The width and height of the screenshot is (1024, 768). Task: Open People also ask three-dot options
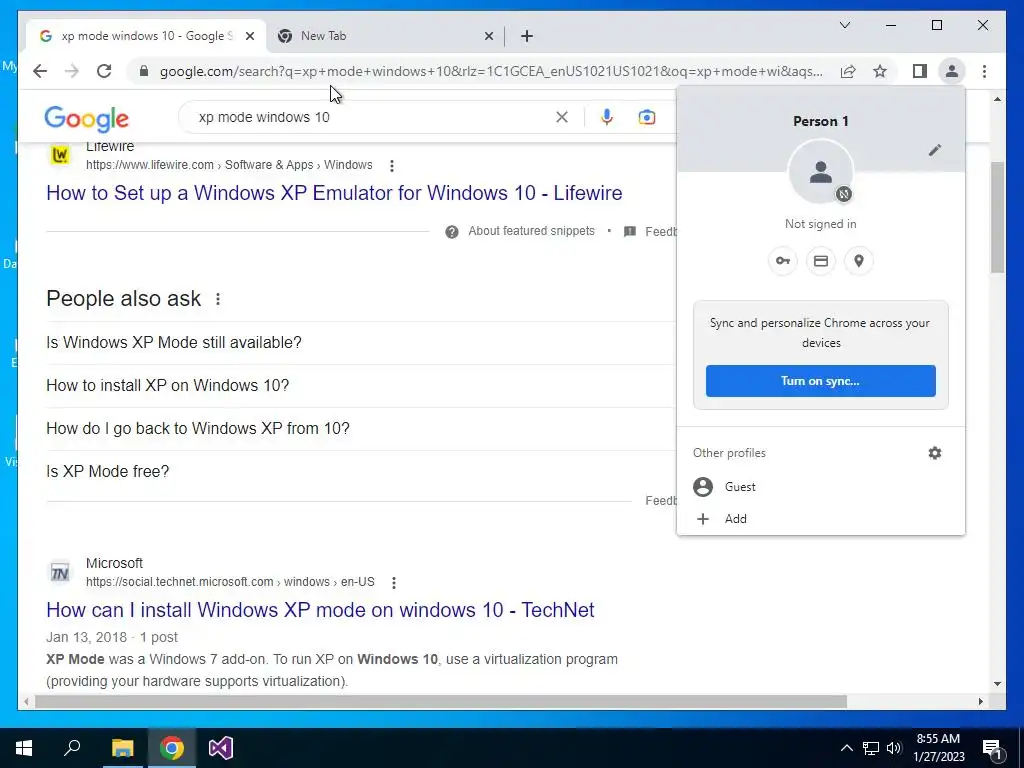click(217, 299)
